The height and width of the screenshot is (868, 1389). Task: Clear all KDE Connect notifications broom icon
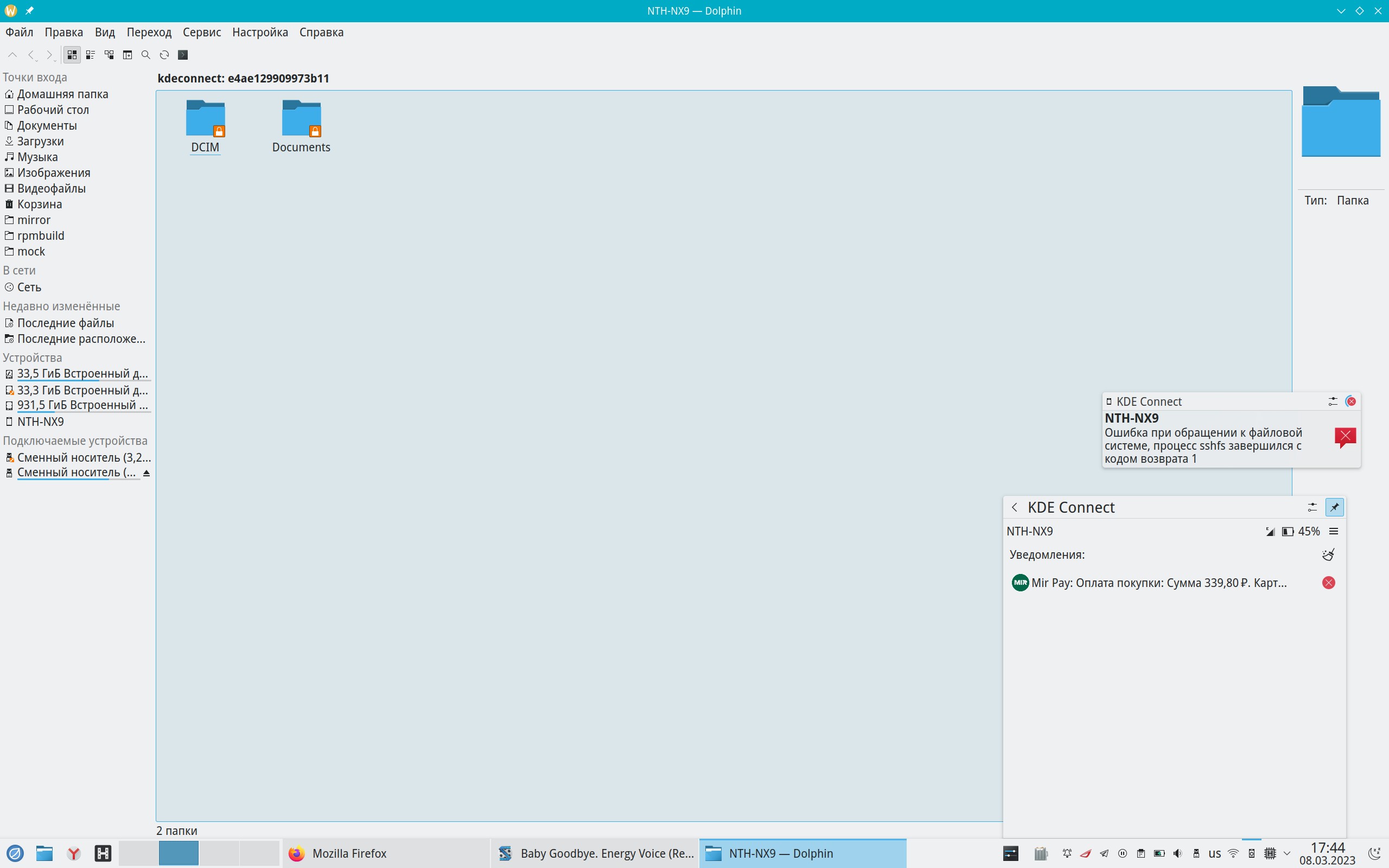tap(1328, 554)
